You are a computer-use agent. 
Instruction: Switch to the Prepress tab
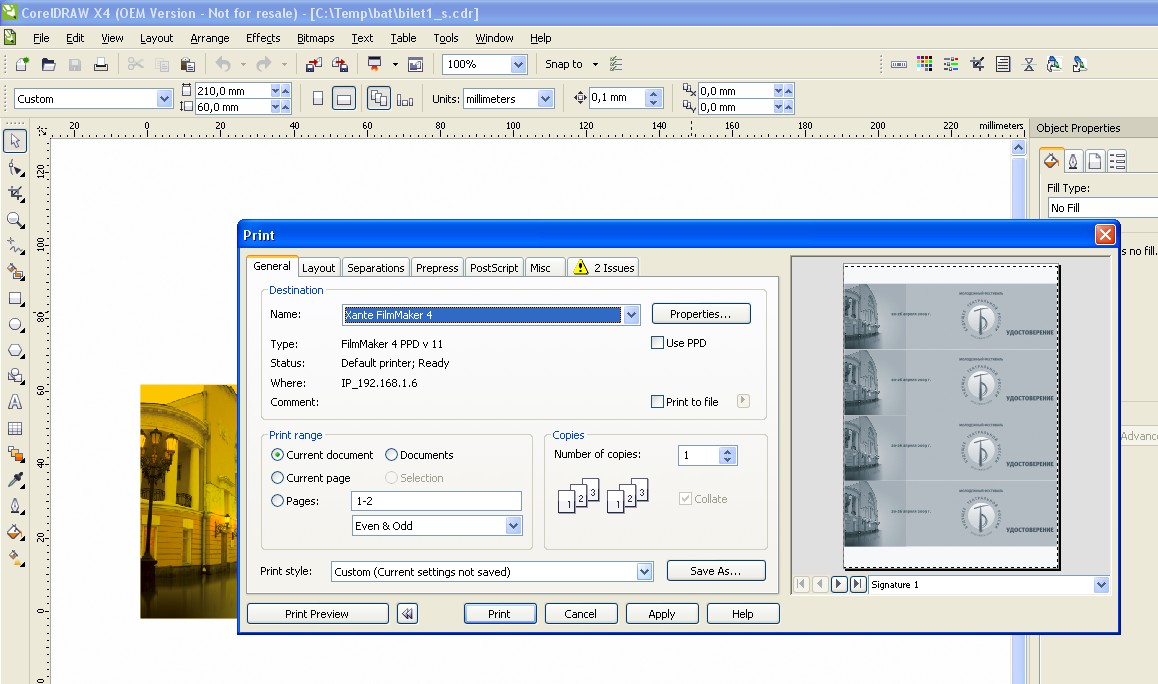pyautogui.click(x=437, y=268)
